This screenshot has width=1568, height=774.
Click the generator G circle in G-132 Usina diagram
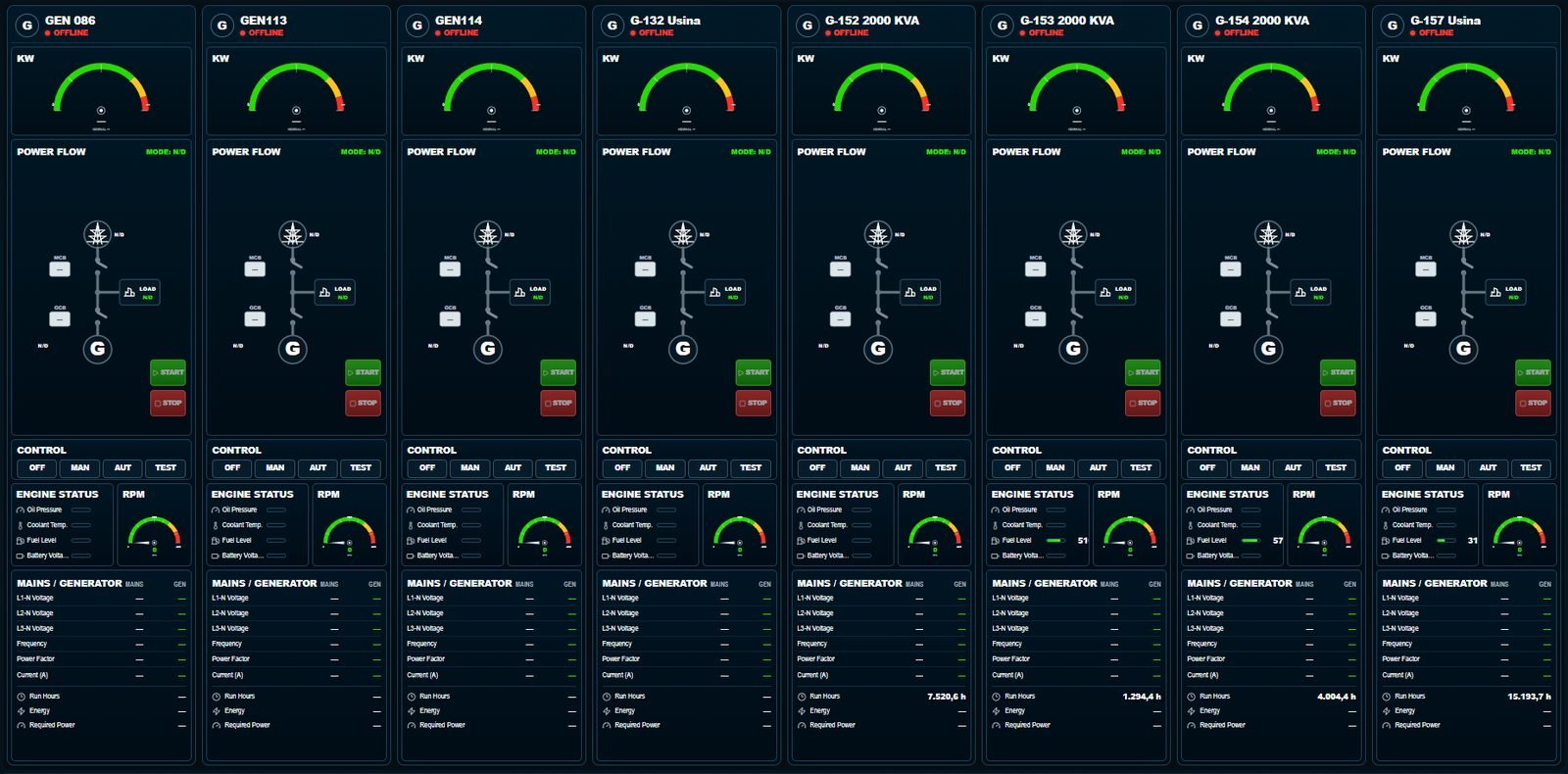tap(683, 349)
